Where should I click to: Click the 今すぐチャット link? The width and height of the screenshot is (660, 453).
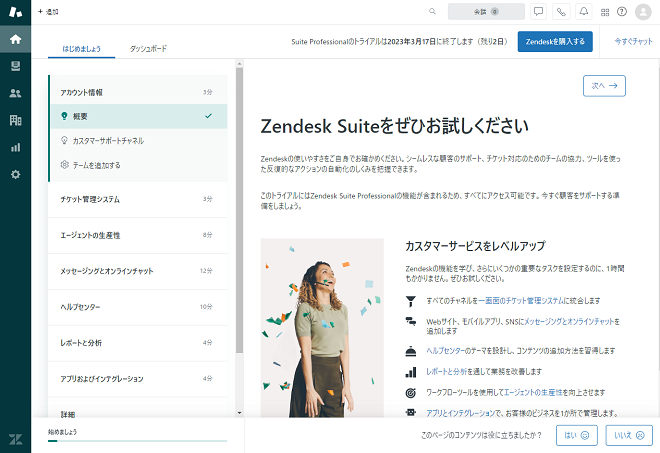pos(633,42)
